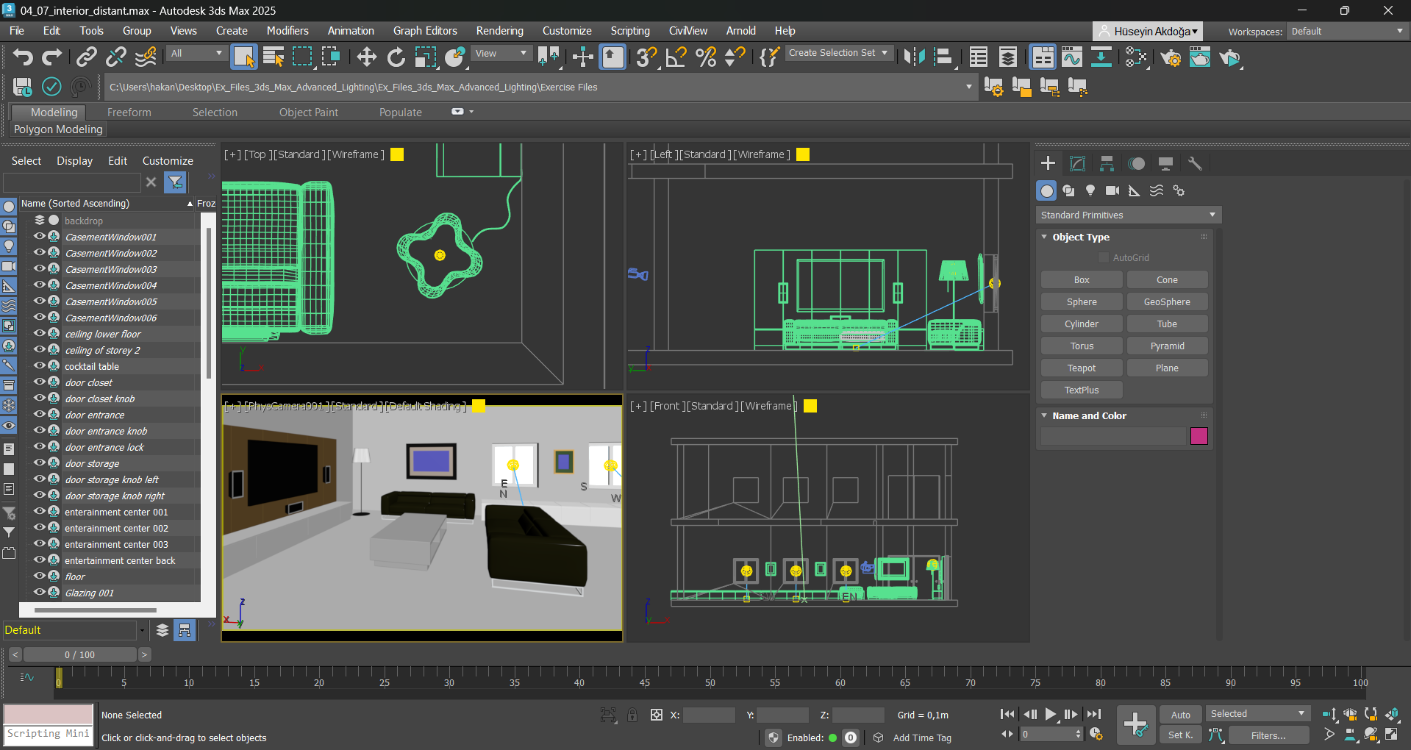This screenshot has height=750, width=1411.
Task: Select the Lights creation category
Action: pyautogui.click(x=1091, y=190)
